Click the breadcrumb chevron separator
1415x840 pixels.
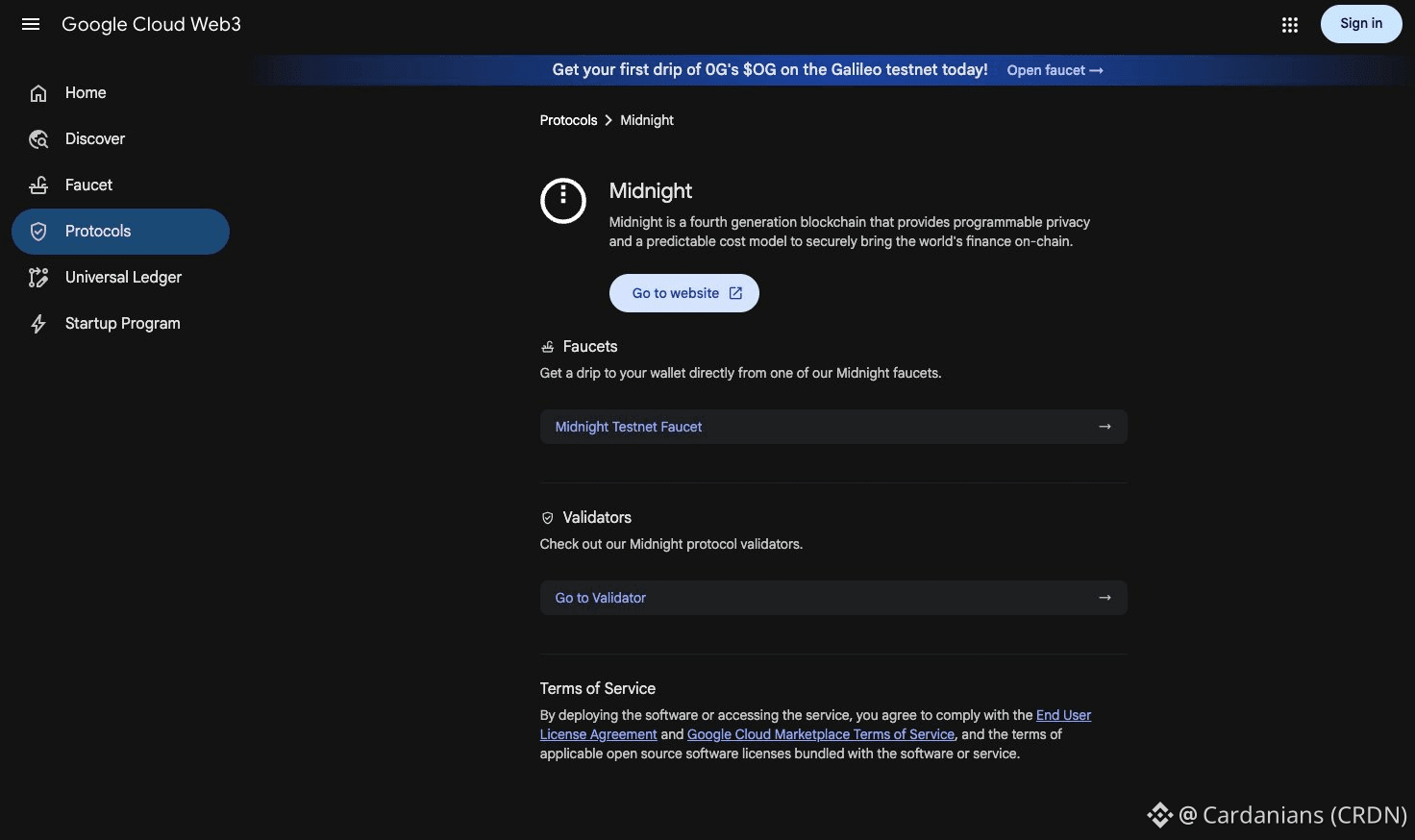click(608, 120)
